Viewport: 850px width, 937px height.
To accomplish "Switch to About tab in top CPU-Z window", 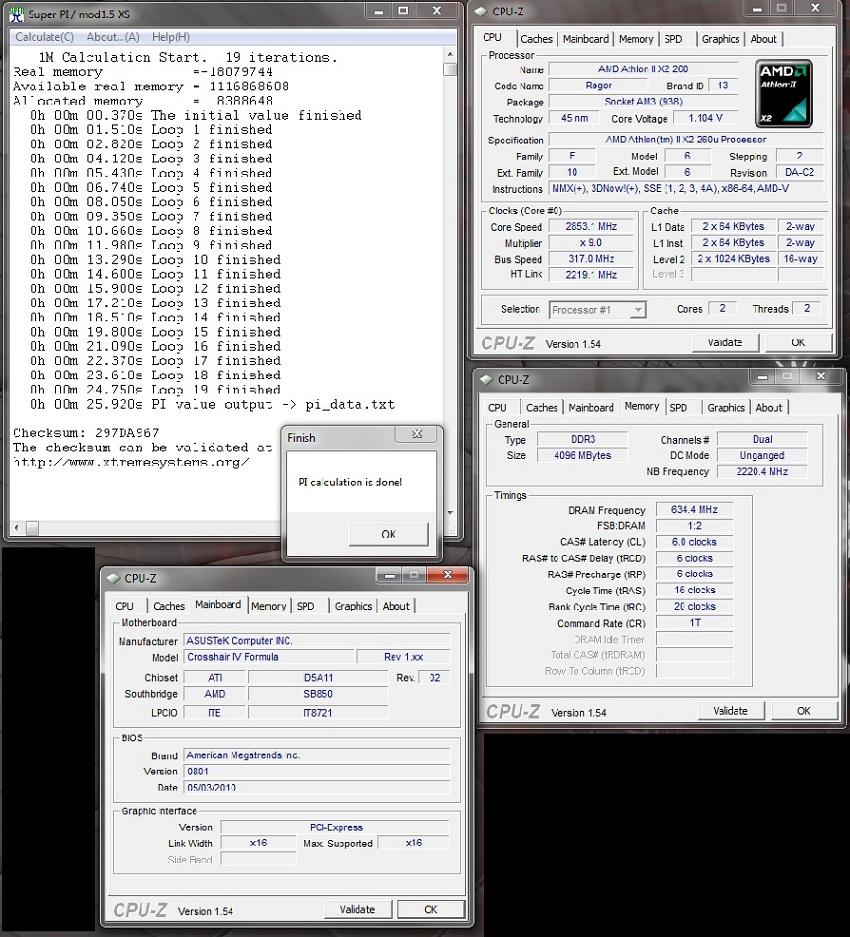I will [x=763, y=39].
